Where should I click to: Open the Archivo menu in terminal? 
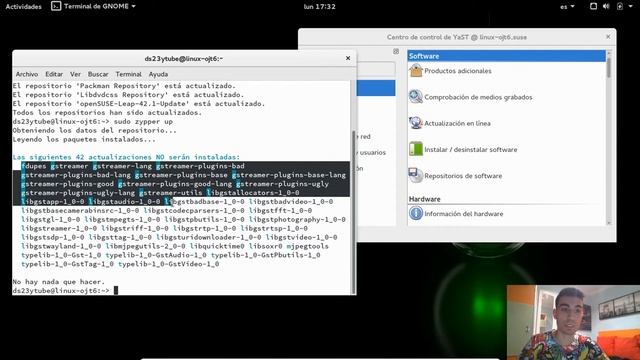click(27, 74)
